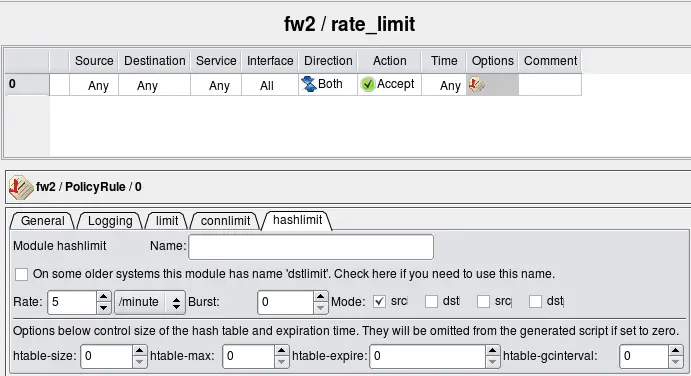The image size is (691, 376).
Task: Click the Burst value field
Action: click(x=286, y=302)
